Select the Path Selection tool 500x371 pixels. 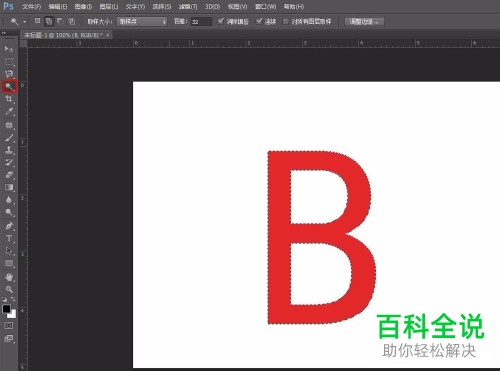(x=9, y=251)
